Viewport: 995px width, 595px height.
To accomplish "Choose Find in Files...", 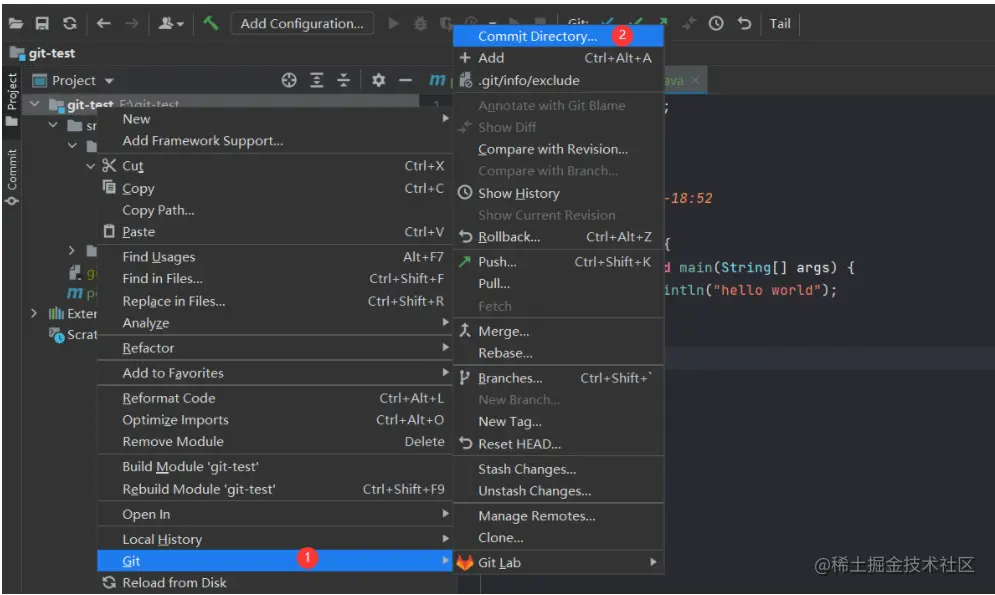I will (275, 278).
